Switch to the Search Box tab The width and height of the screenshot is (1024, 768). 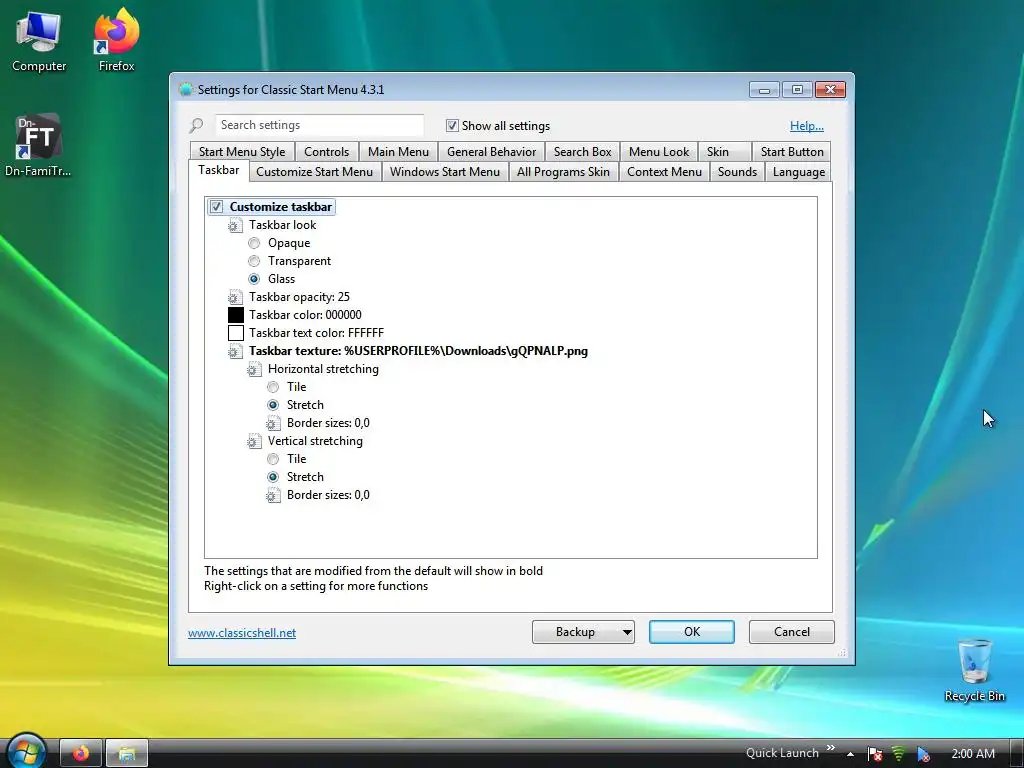pyautogui.click(x=583, y=152)
